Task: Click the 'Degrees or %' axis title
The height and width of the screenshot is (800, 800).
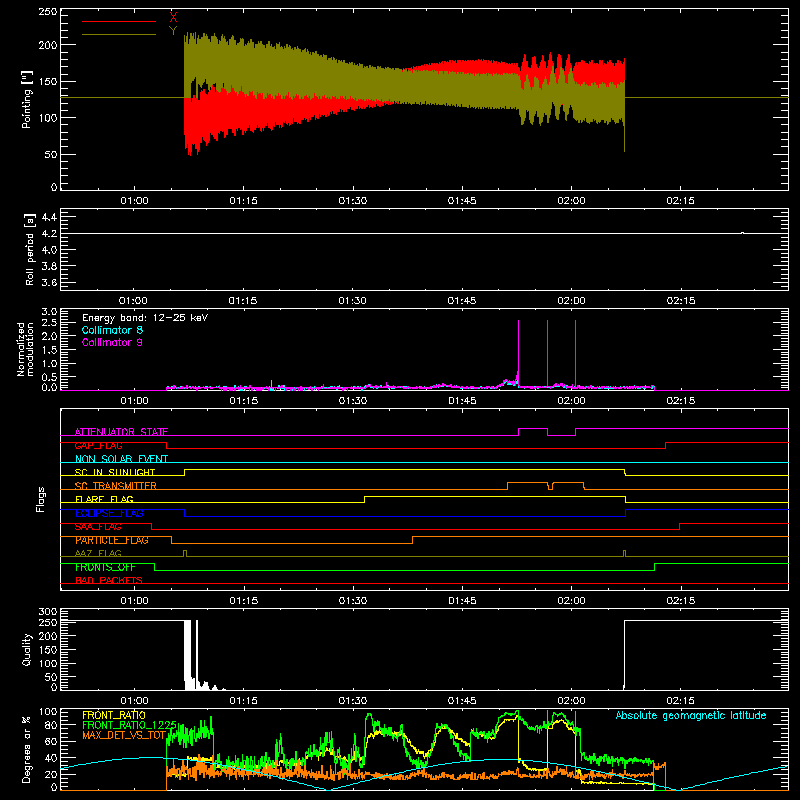Action: click(27, 749)
